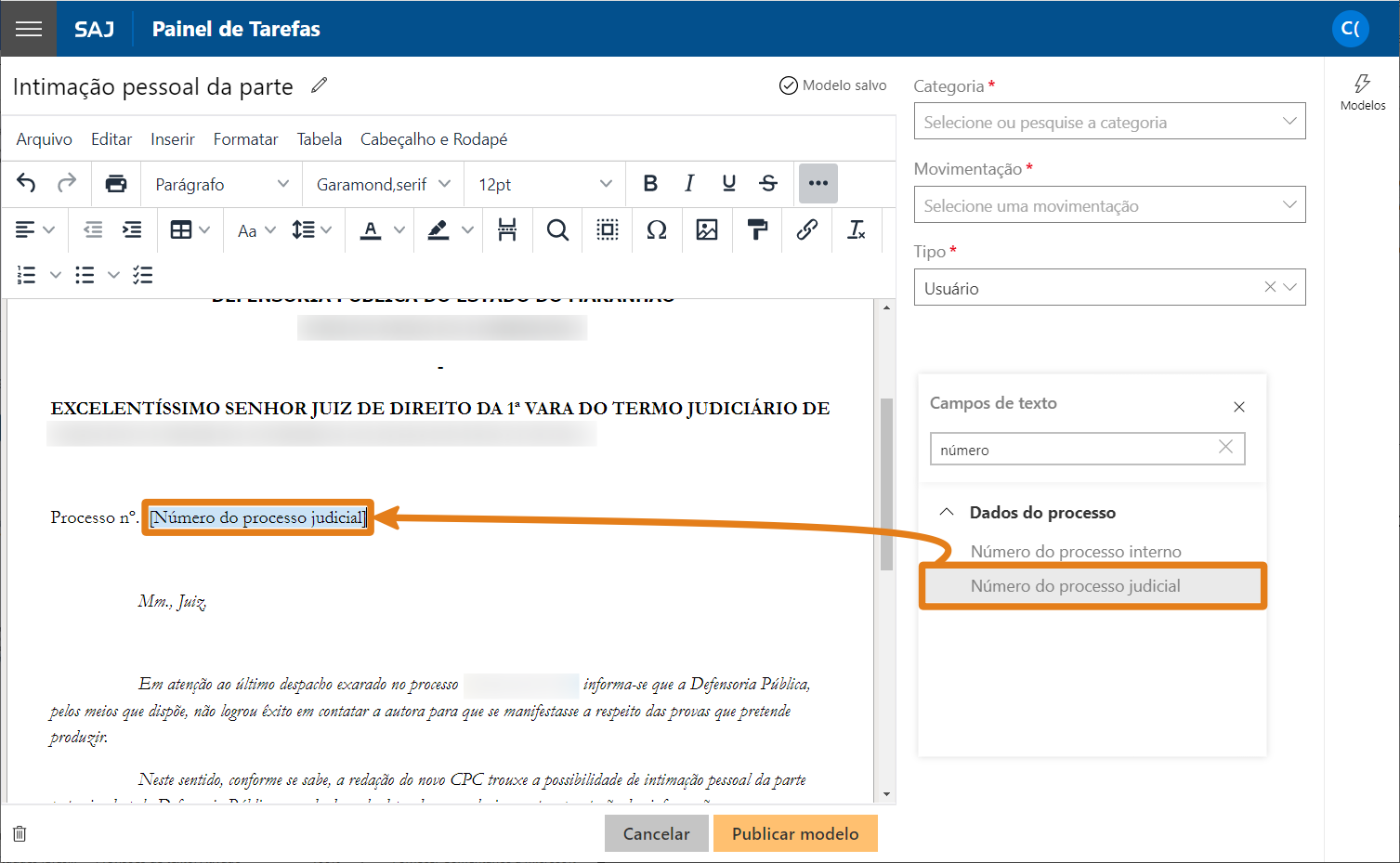
Task: Open the Modelos side panel
Action: (x=1362, y=92)
